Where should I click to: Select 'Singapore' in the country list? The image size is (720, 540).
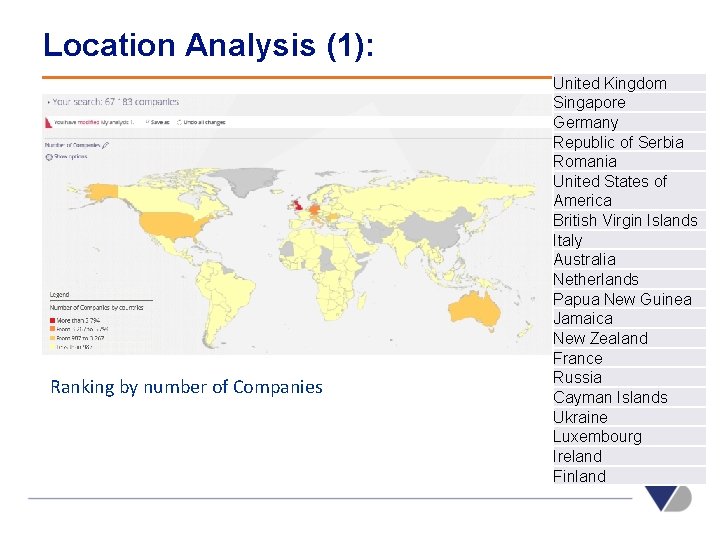coord(629,102)
